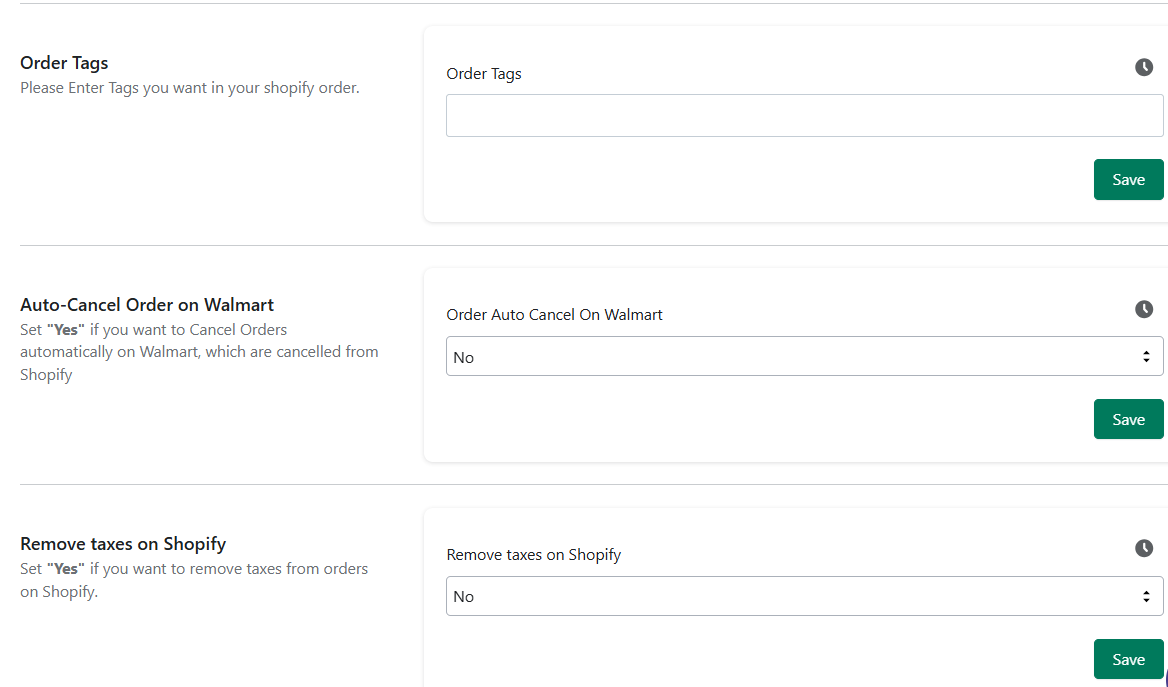Click the "Auto-Cancel Order on Walmart" heading
The height and width of the screenshot is (687, 1168).
pyautogui.click(x=147, y=305)
